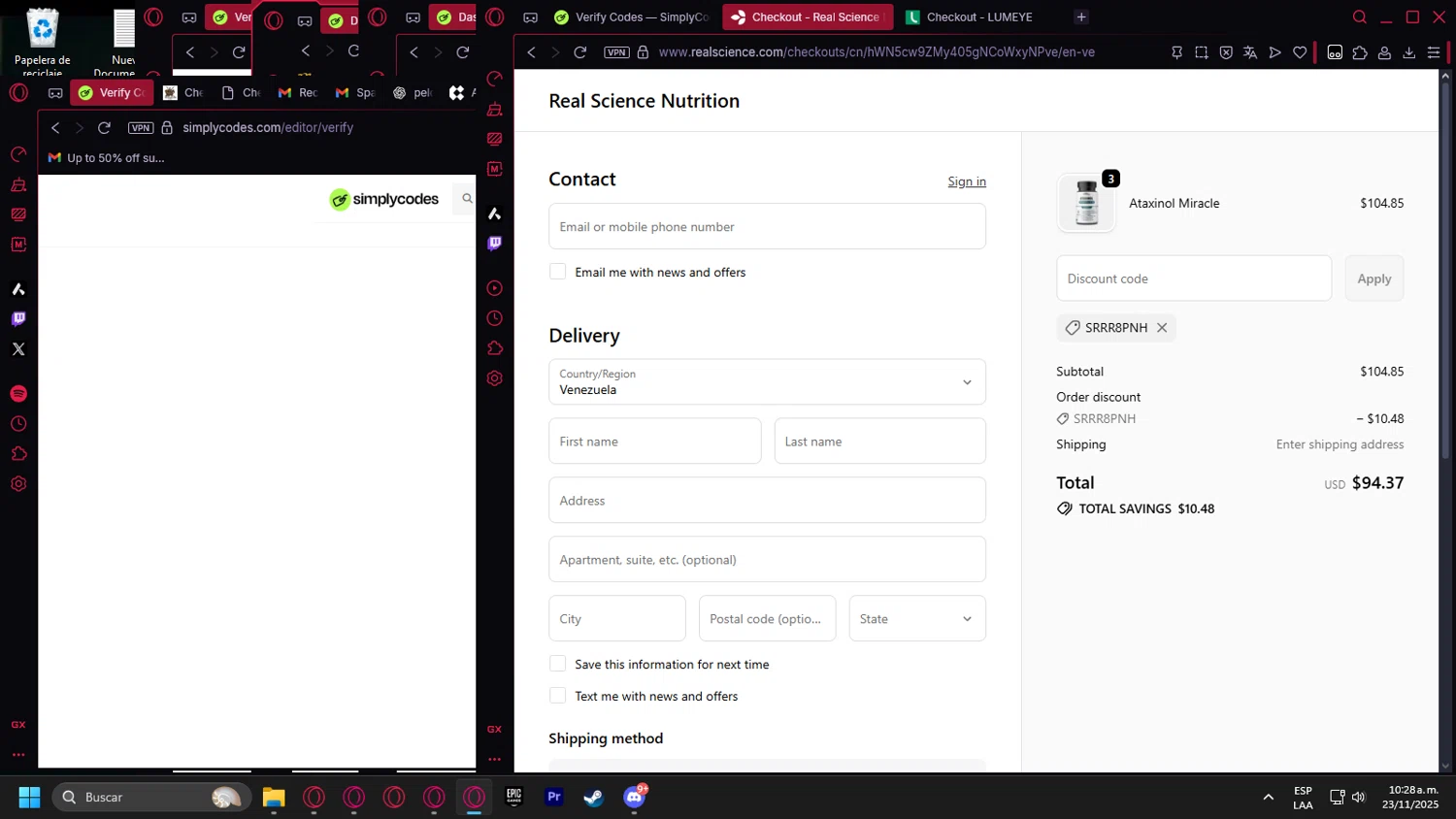The width and height of the screenshot is (1456, 819).
Task: Click the Sign in link
Action: click(x=967, y=181)
